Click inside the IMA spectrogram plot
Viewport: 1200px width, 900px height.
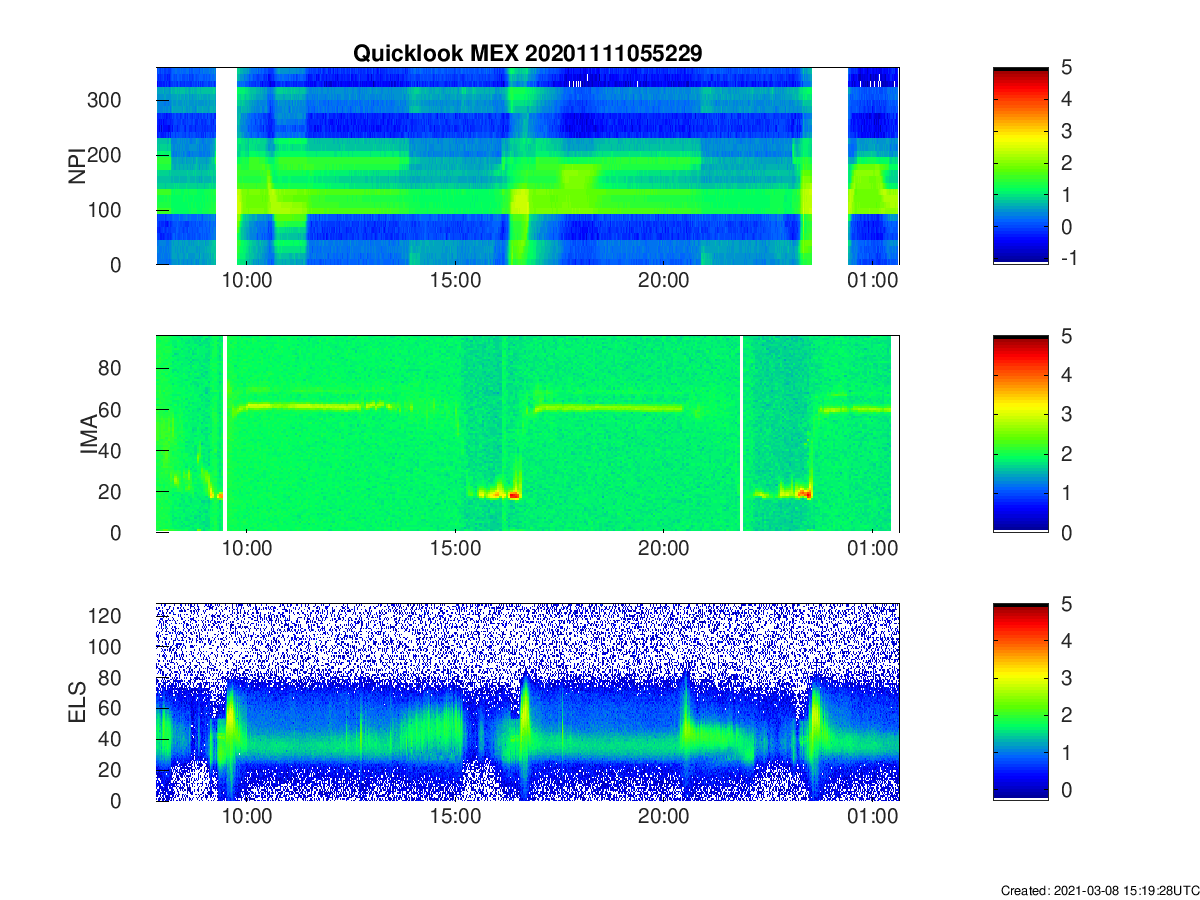point(528,434)
